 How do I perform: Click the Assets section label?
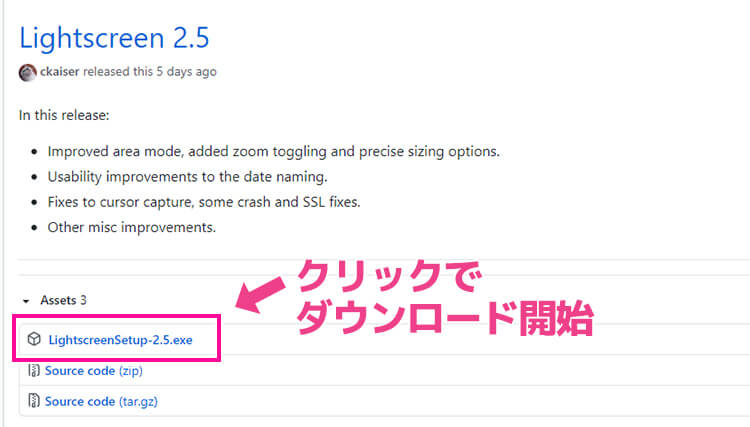point(57,300)
